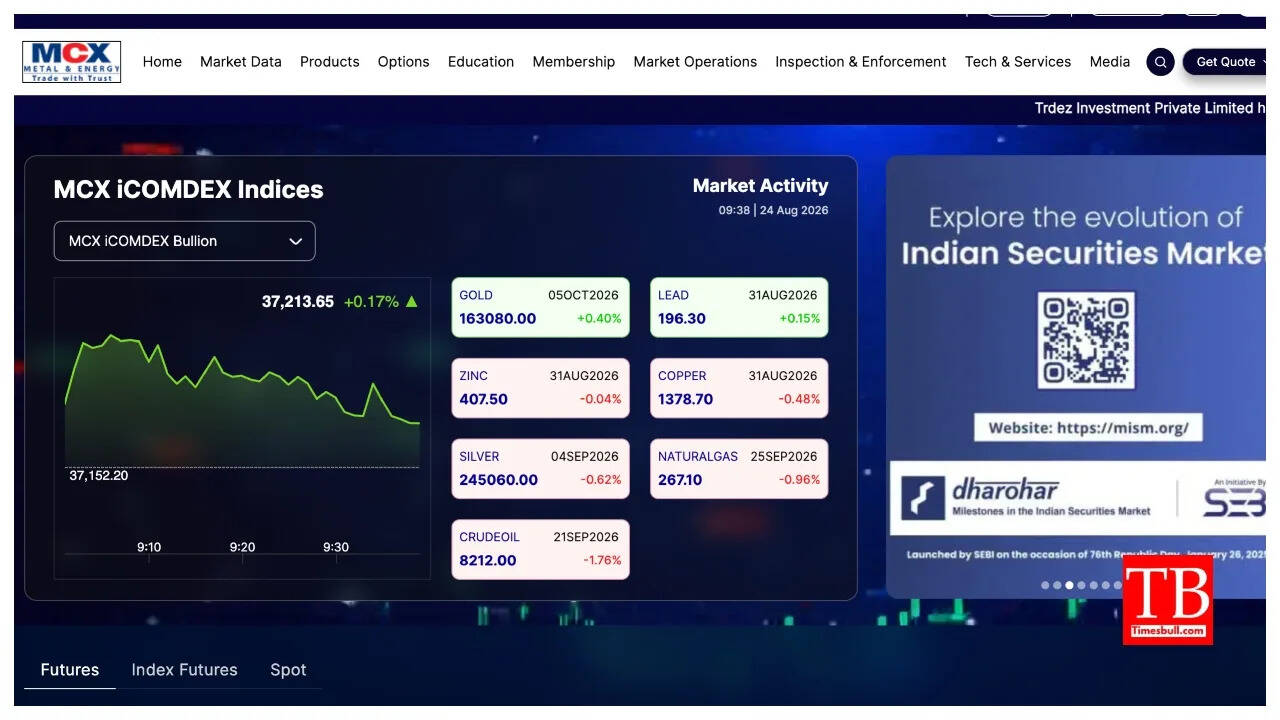Click the gold price 163080.00
This screenshot has width=1280, height=720.
click(x=498, y=319)
